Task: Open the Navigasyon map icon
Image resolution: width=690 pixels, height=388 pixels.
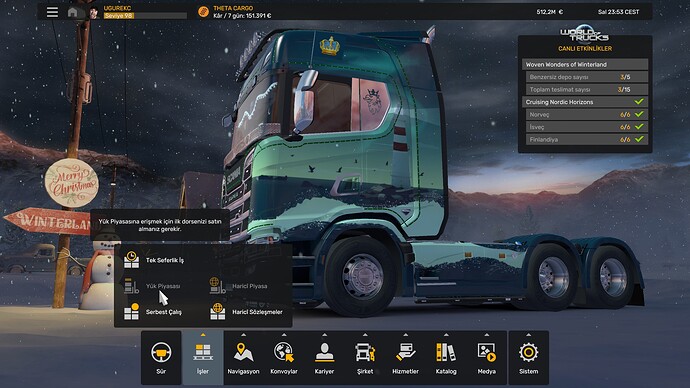Action: [243, 352]
